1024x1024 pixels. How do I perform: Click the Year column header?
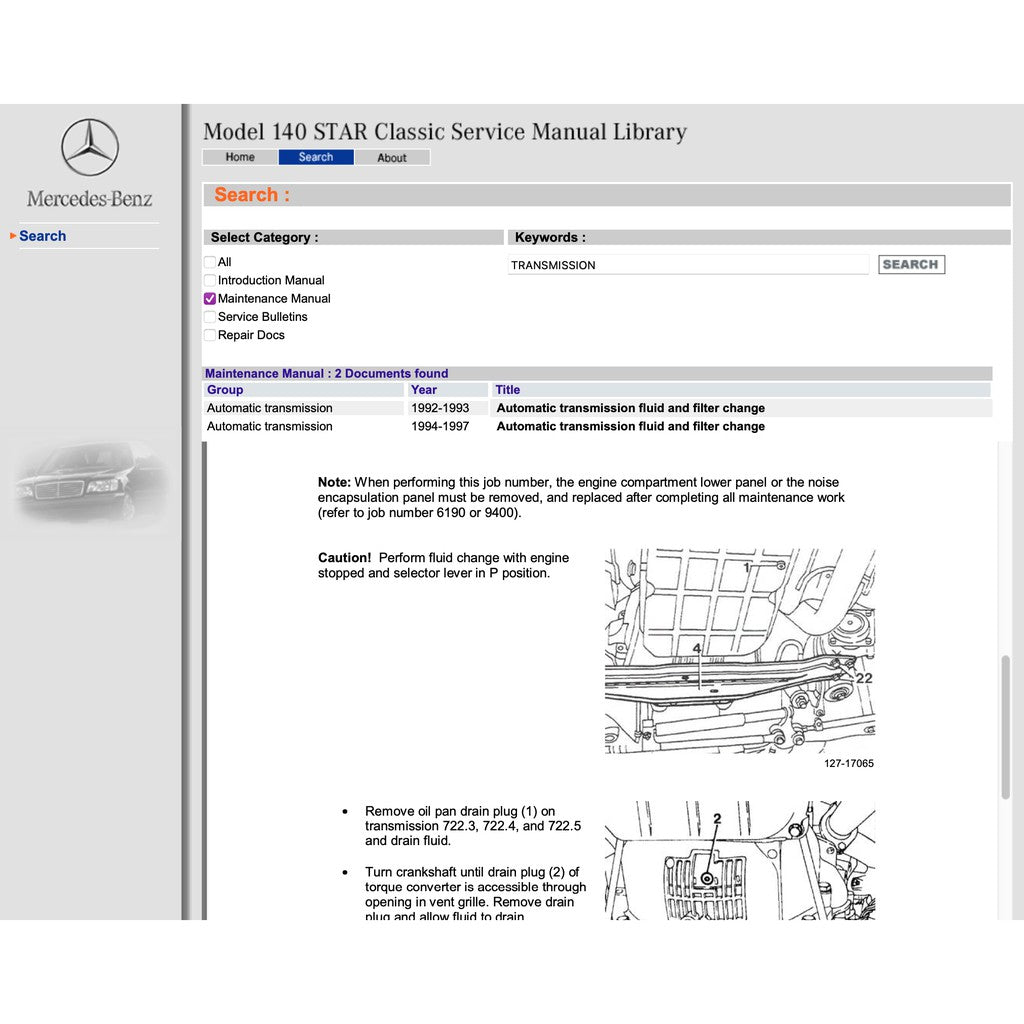pyautogui.click(x=424, y=389)
